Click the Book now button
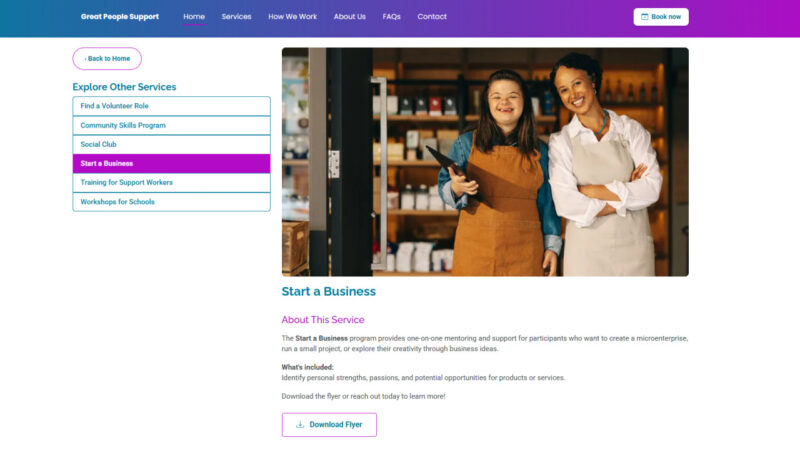The height and width of the screenshot is (450, 800). point(661,17)
